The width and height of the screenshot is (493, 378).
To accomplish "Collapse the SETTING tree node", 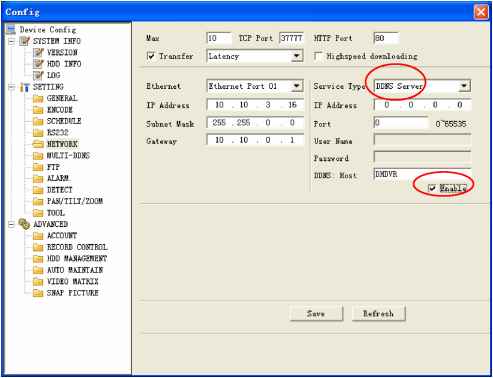I will (11, 87).
